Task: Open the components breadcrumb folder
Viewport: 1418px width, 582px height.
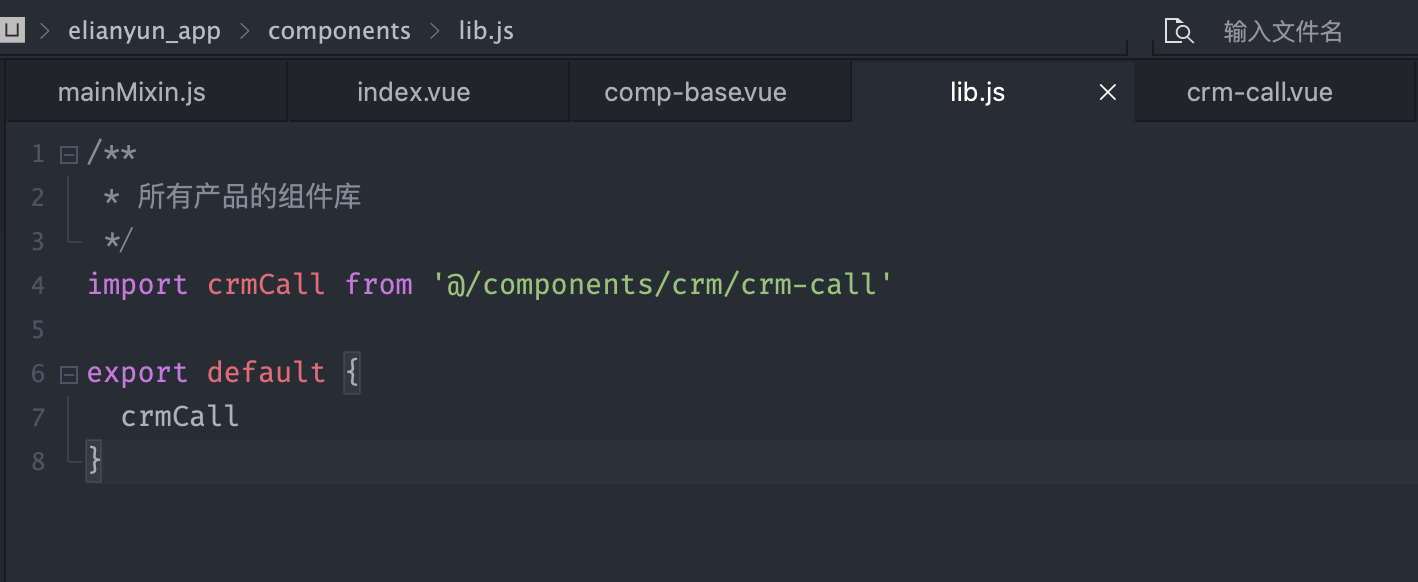Action: [339, 31]
